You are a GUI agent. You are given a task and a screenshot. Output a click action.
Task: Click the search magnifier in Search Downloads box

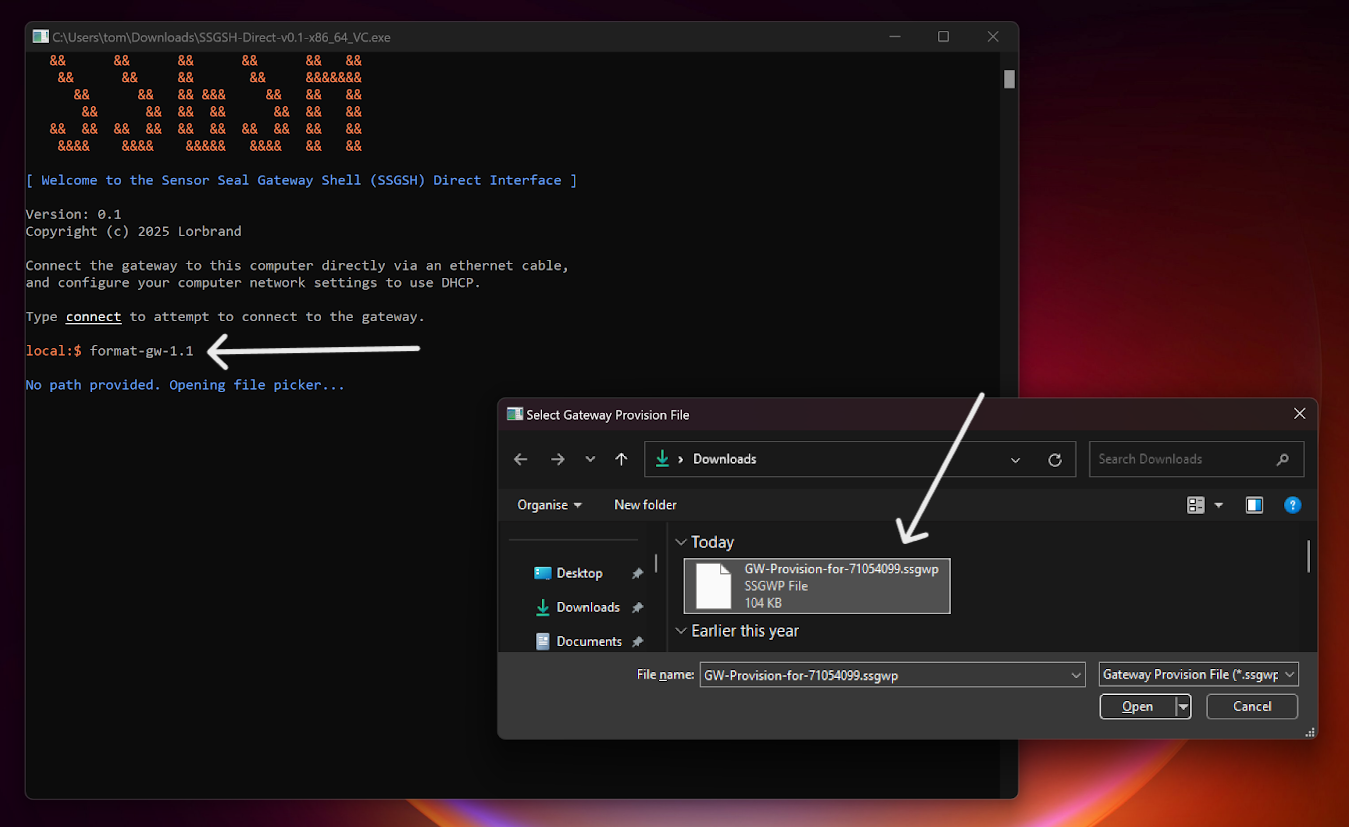1283,459
